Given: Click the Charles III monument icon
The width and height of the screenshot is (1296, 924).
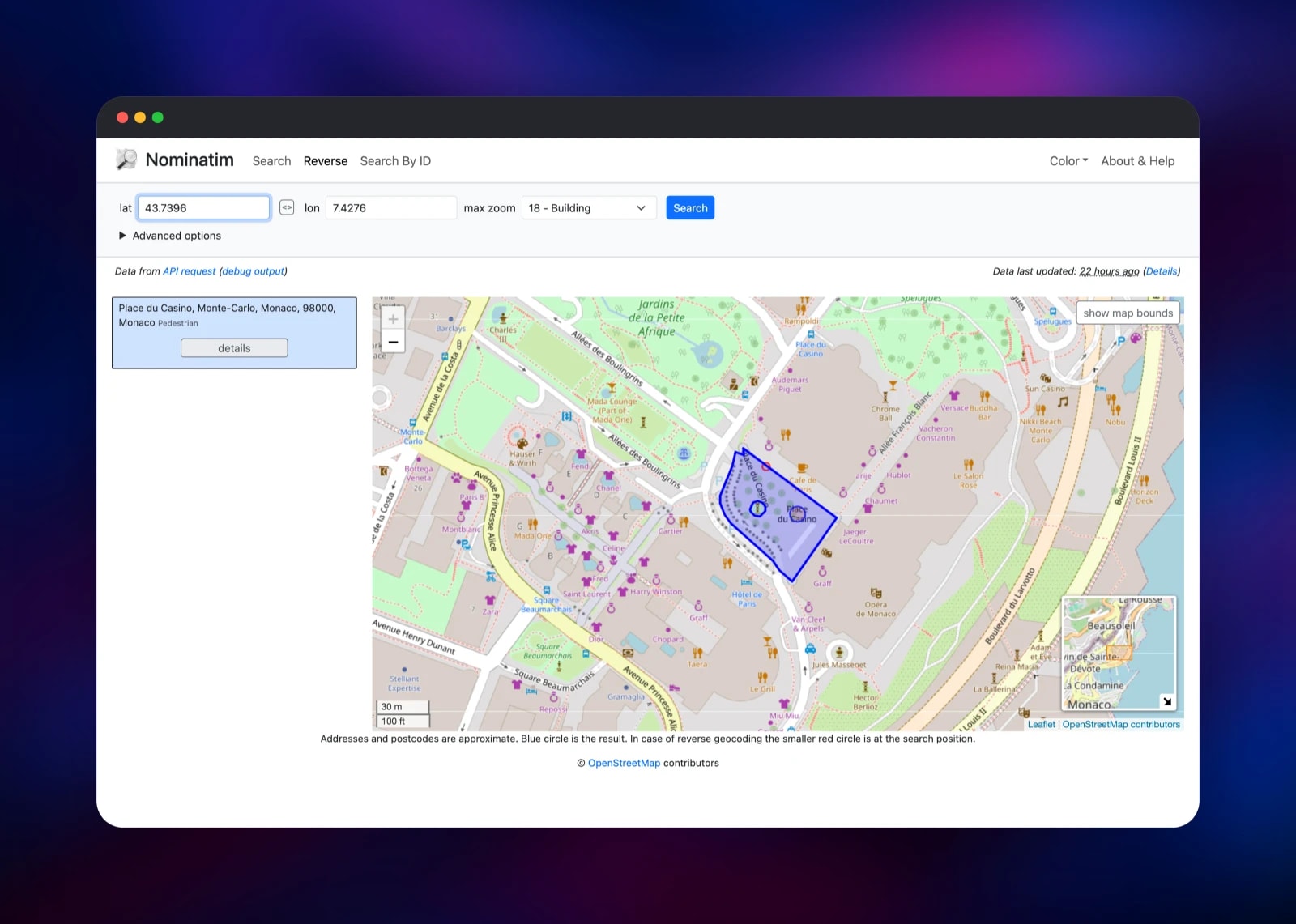Looking at the screenshot, I should (503, 318).
